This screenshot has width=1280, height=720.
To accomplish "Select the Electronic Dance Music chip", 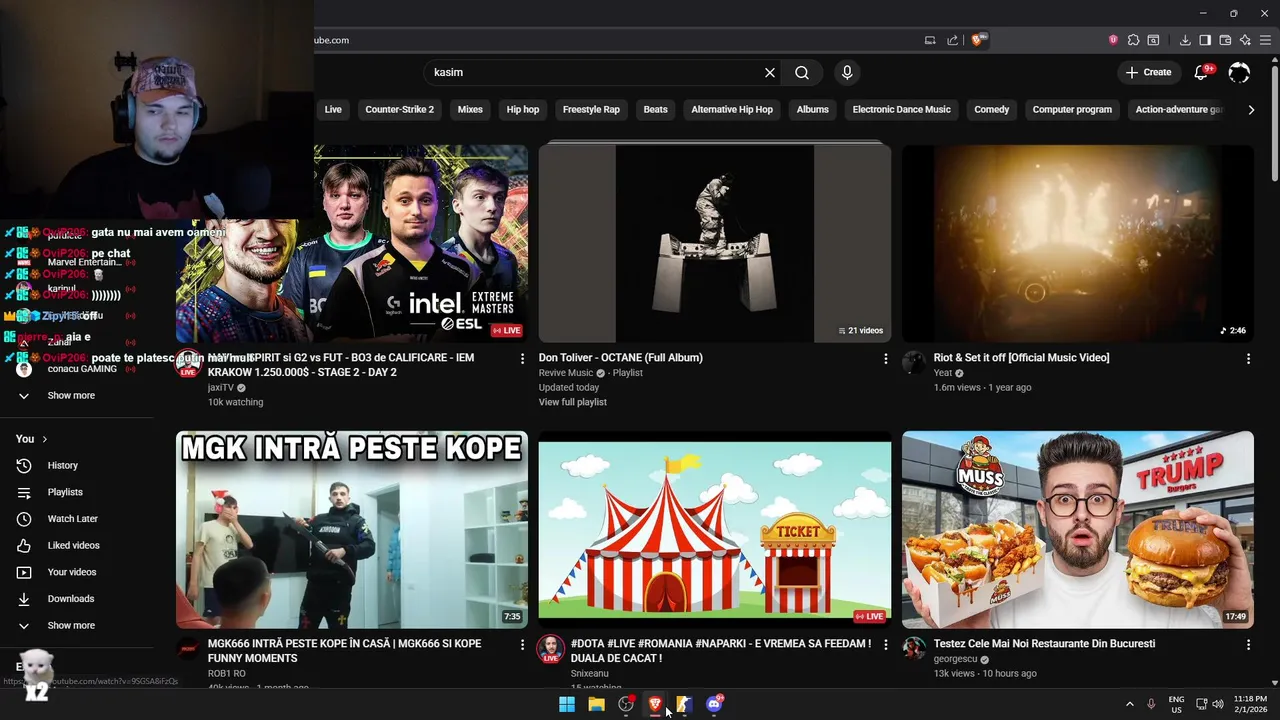I will (902, 110).
